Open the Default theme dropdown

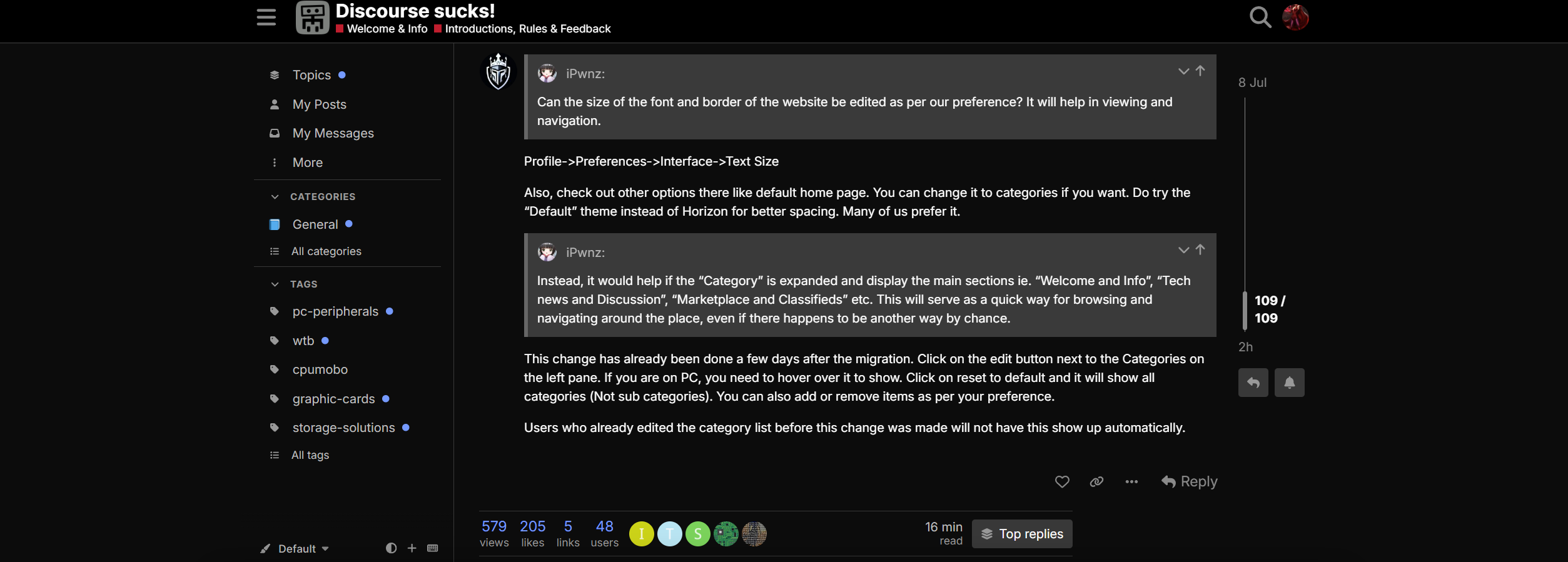(295, 548)
